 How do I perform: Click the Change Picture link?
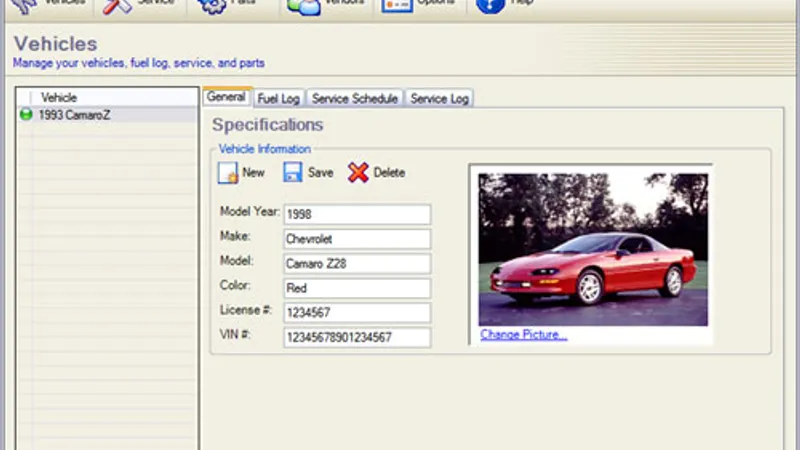click(x=523, y=335)
